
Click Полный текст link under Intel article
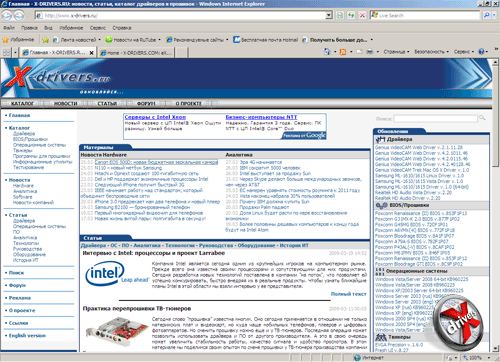tap(348, 294)
